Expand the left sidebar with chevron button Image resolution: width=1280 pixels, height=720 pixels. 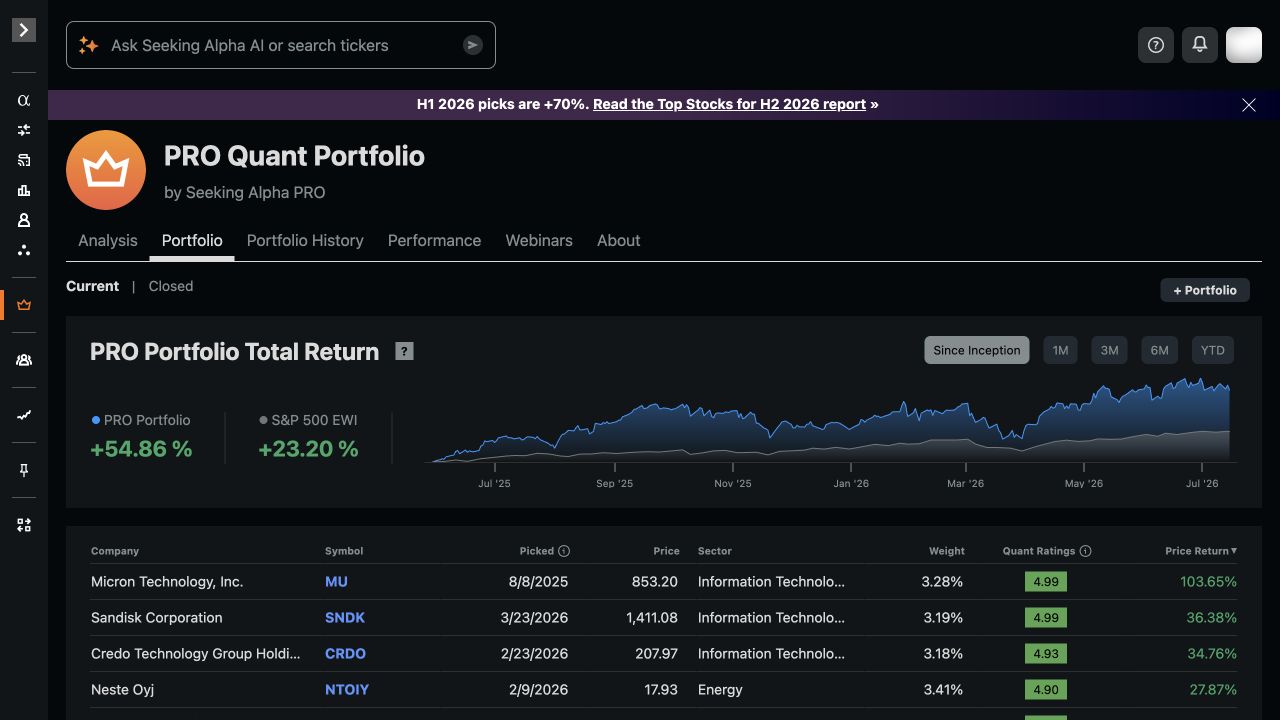tap(24, 30)
